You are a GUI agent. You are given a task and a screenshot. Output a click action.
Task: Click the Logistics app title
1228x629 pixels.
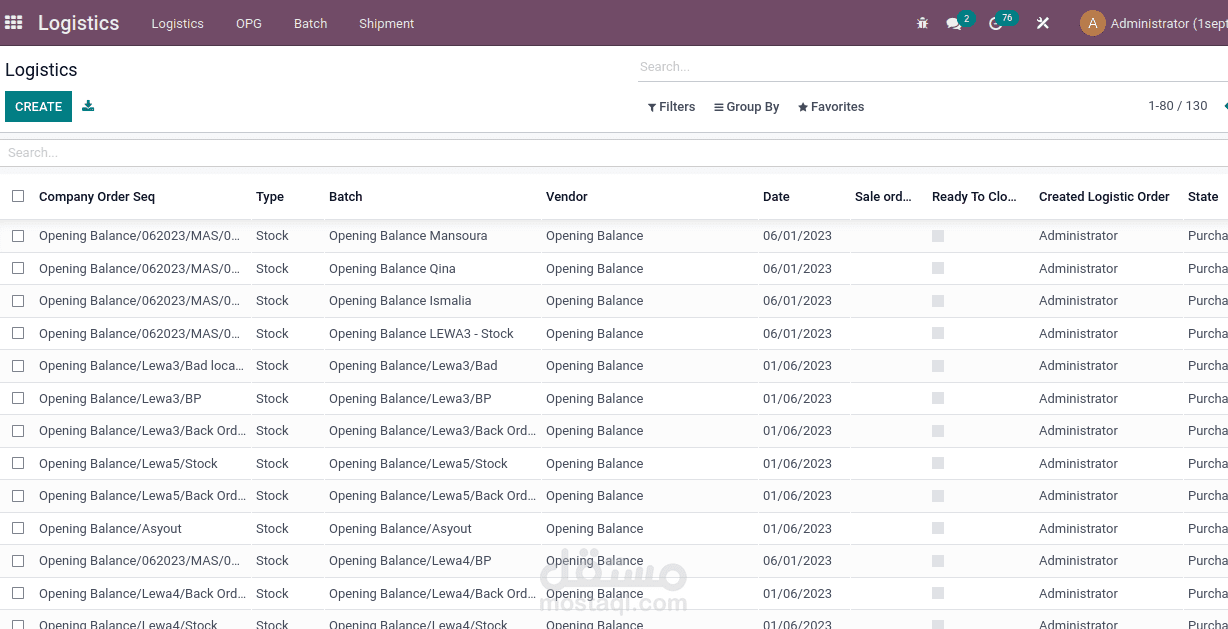point(78,23)
